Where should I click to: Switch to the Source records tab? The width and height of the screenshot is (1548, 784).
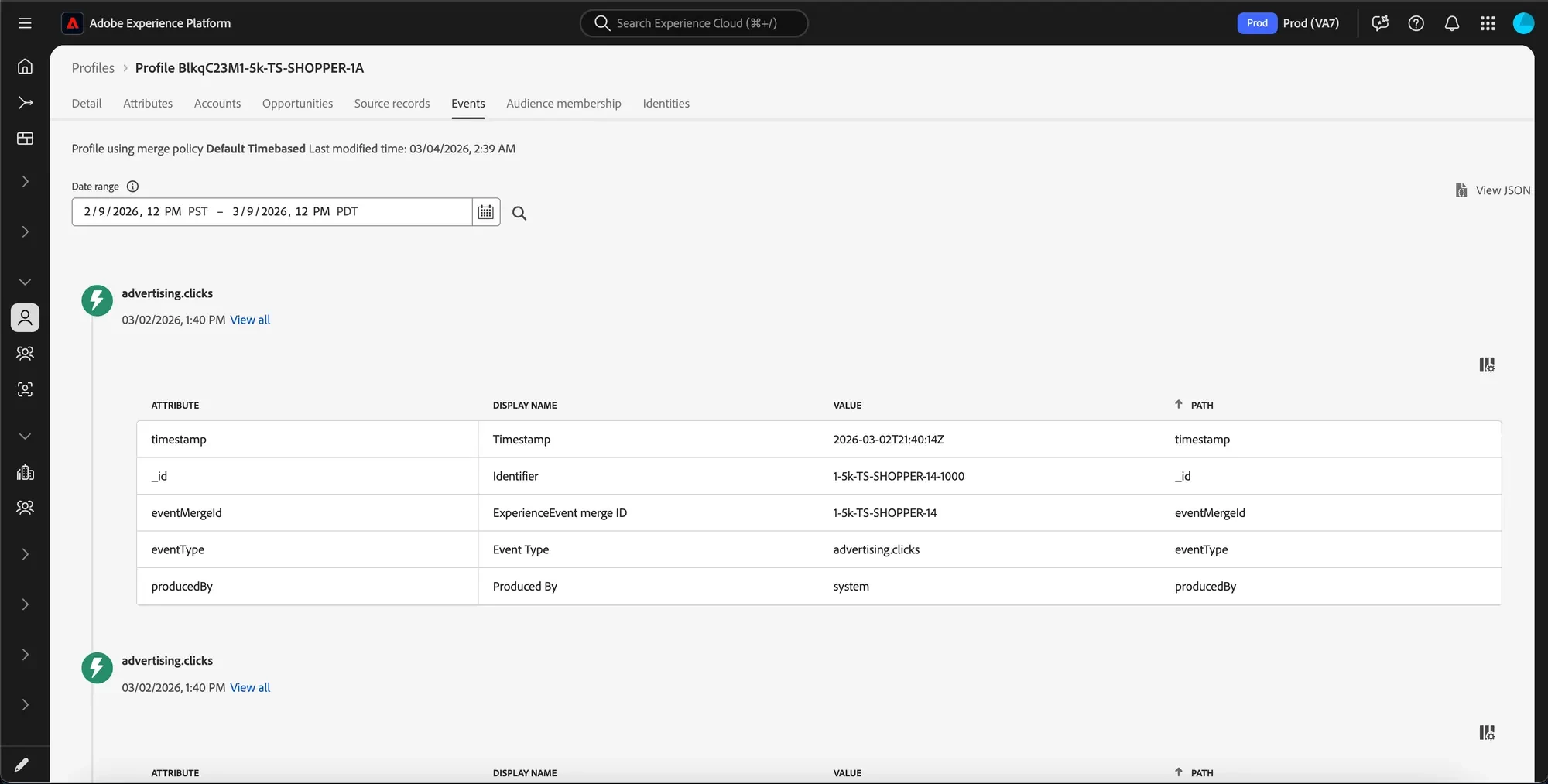coord(392,104)
